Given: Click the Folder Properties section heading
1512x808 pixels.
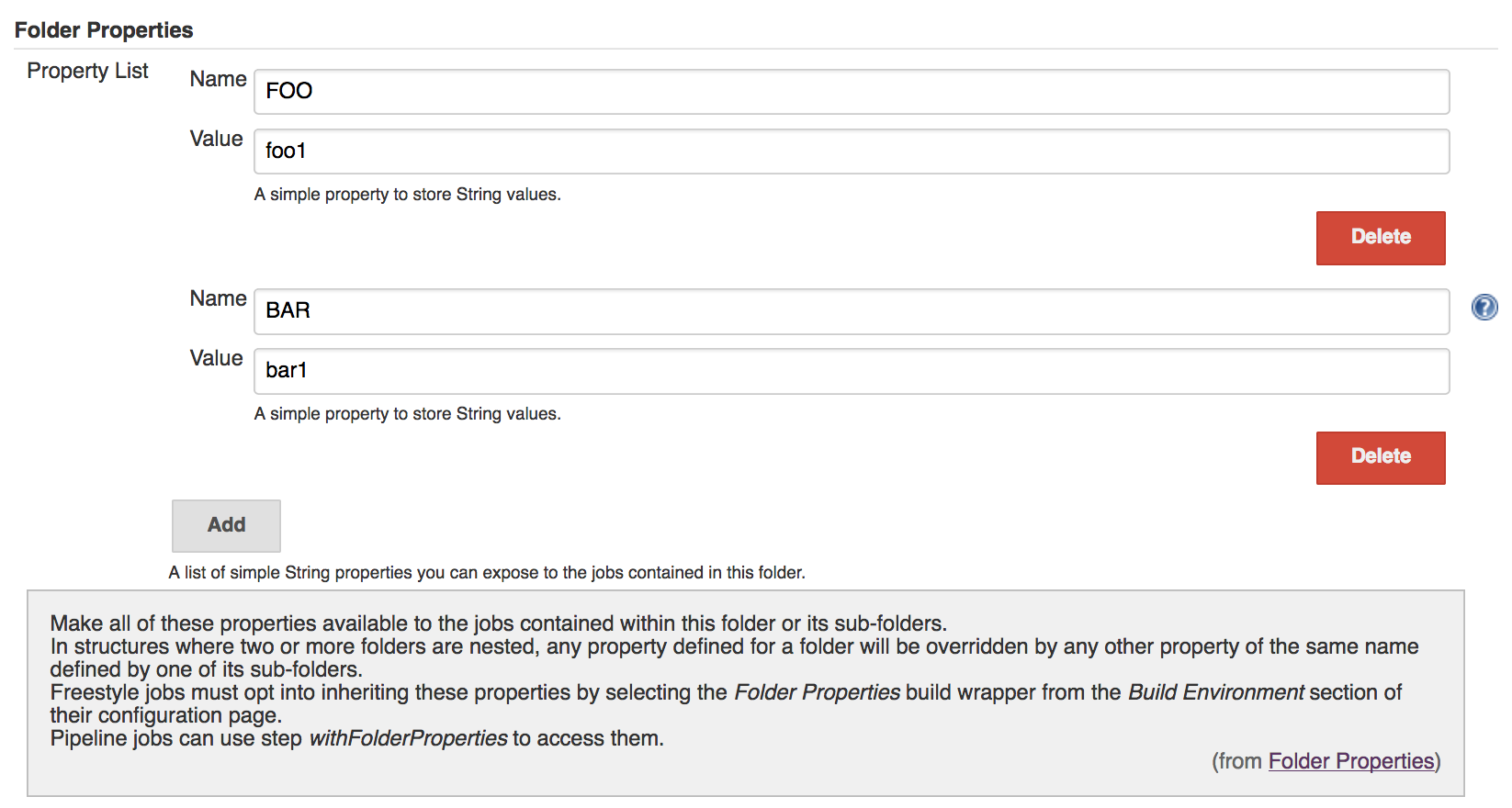Looking at the screenshot, I should pyautogui.click(x=104, y=30).
